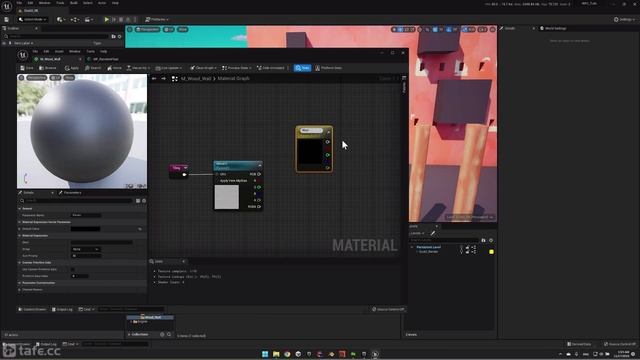Toggle Platform Stats in material toolbar
This screenshot has height=360, width=640.
[x=328, y=68]
